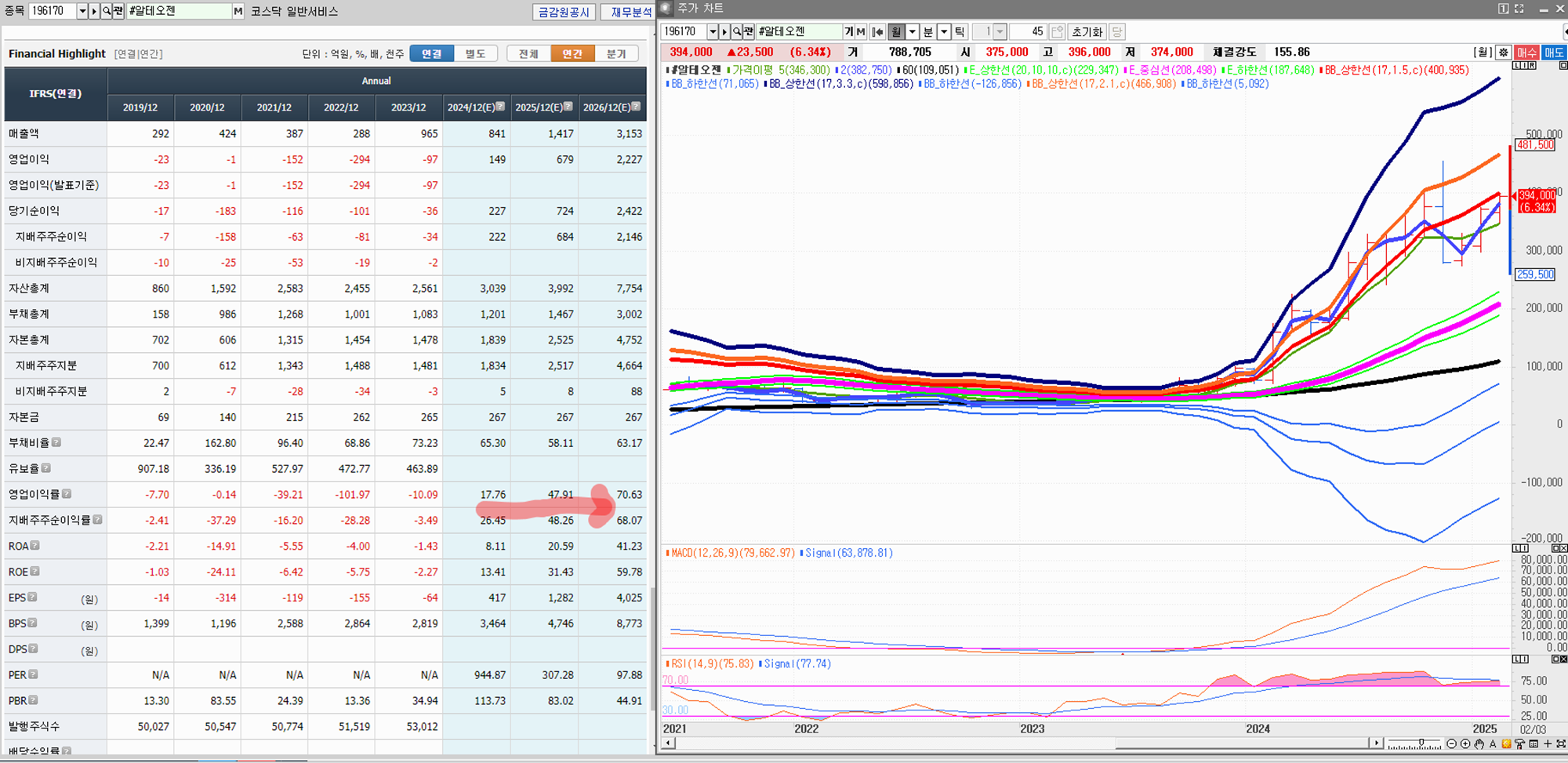The height and width of the screenshot is (763, 1568).
Task: Click the 초기화 reset button
Action: coord(1087,32)
